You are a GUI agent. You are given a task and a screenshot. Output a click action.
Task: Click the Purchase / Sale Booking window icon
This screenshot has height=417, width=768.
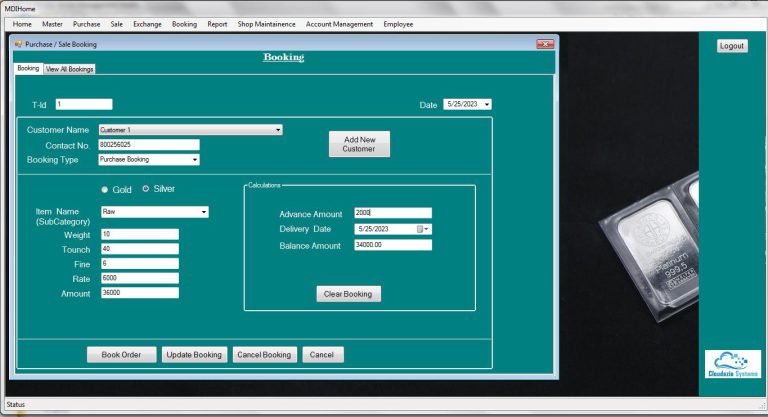click(x=18, y=44)
